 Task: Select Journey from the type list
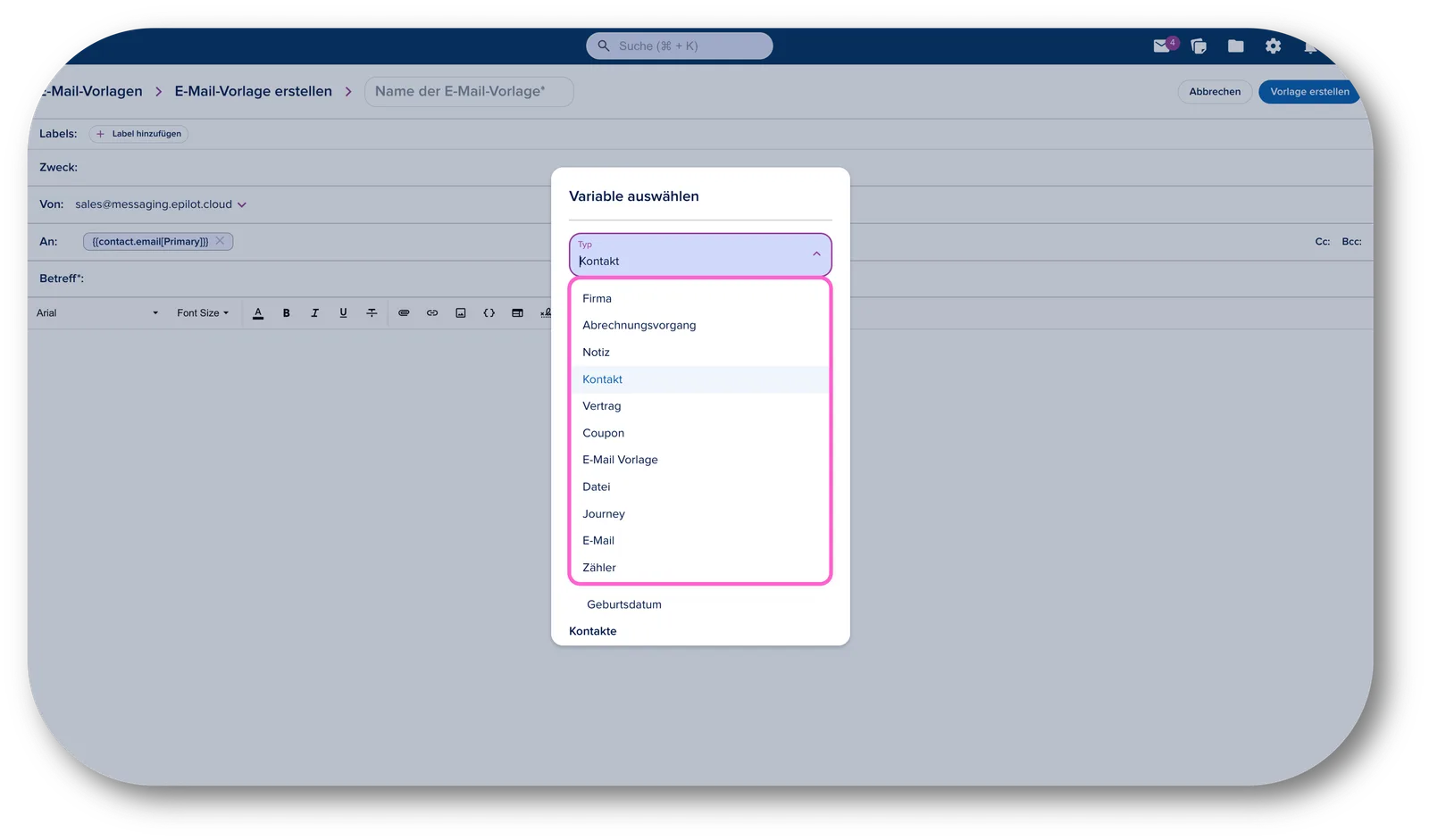pyautogui.click(x=700, y=513)
